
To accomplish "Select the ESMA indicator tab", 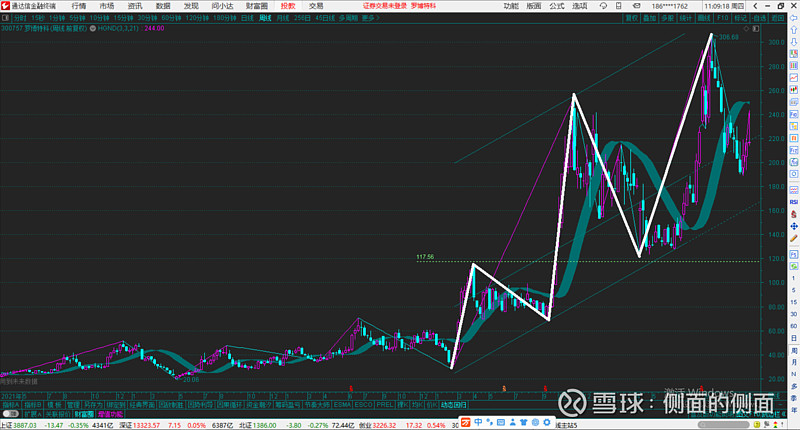I will pyautogui.click(x=342, y=404).
